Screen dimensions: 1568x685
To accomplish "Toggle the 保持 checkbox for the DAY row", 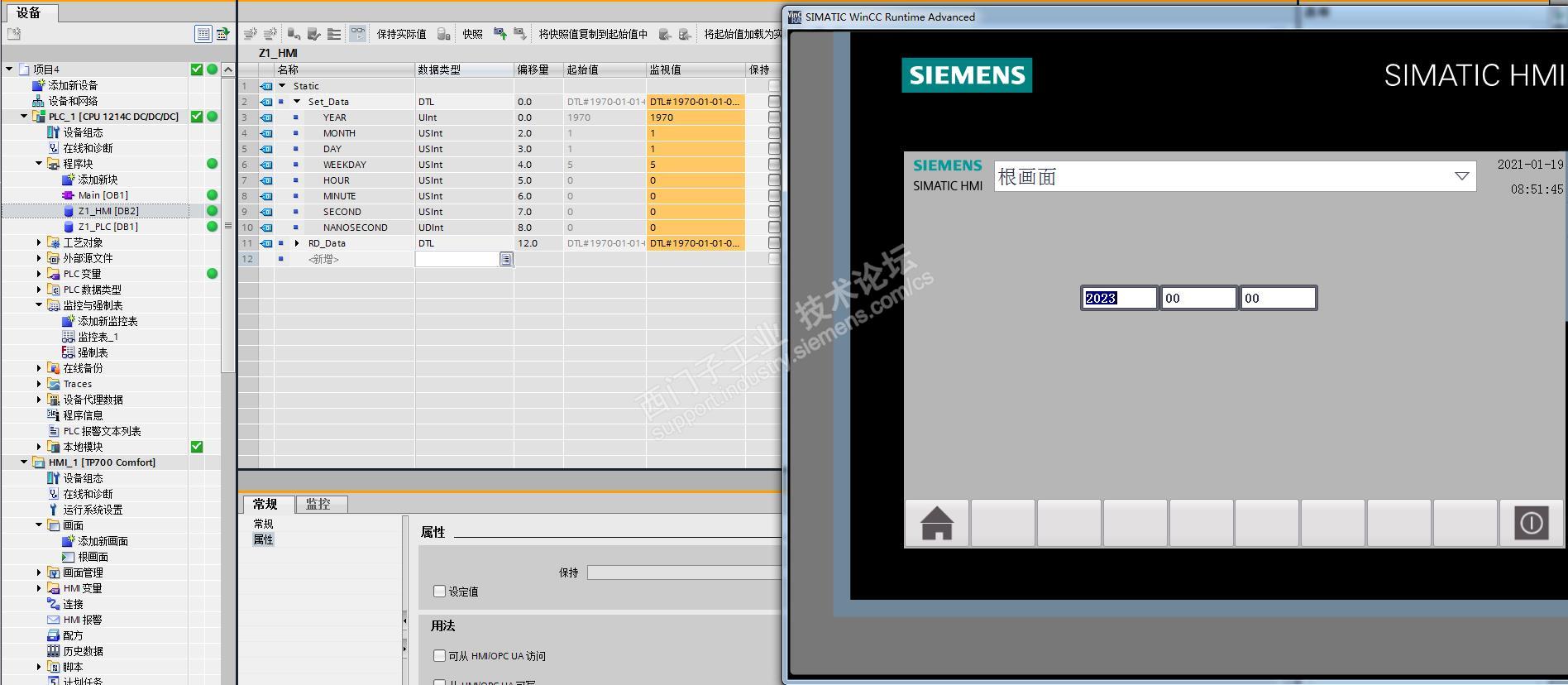I will [774, 149].
